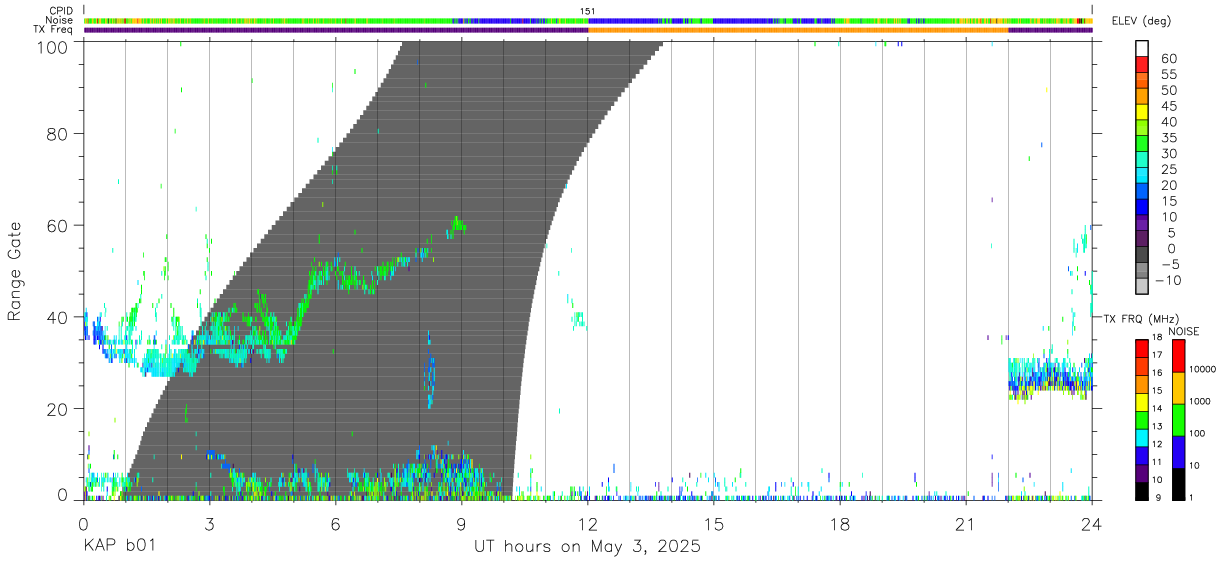This screenshot has height=567, width=1228.
Task: Pick the yellow ELEV segment between 45 and 40
Action: tap(1143, 113)
